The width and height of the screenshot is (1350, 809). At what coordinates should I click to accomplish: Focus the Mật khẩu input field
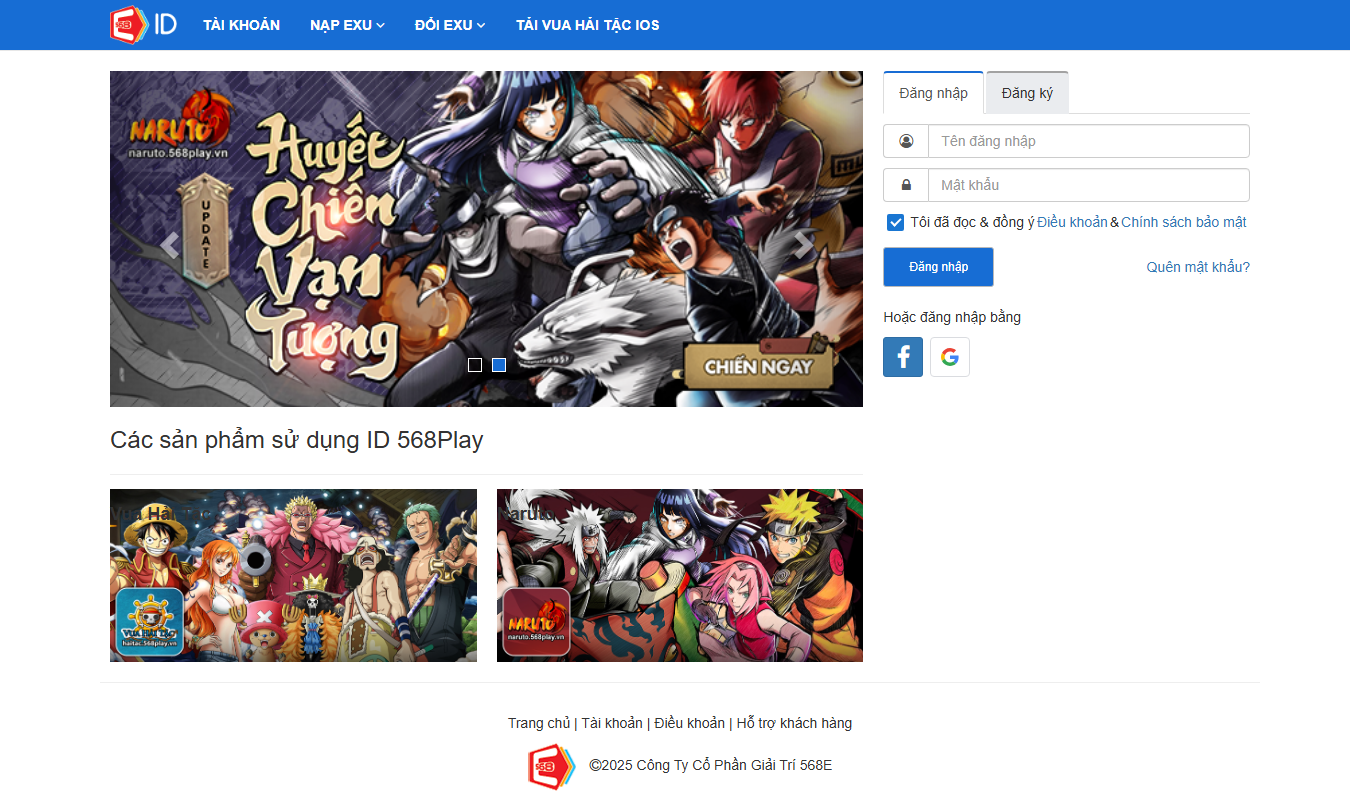point(1089,185)
